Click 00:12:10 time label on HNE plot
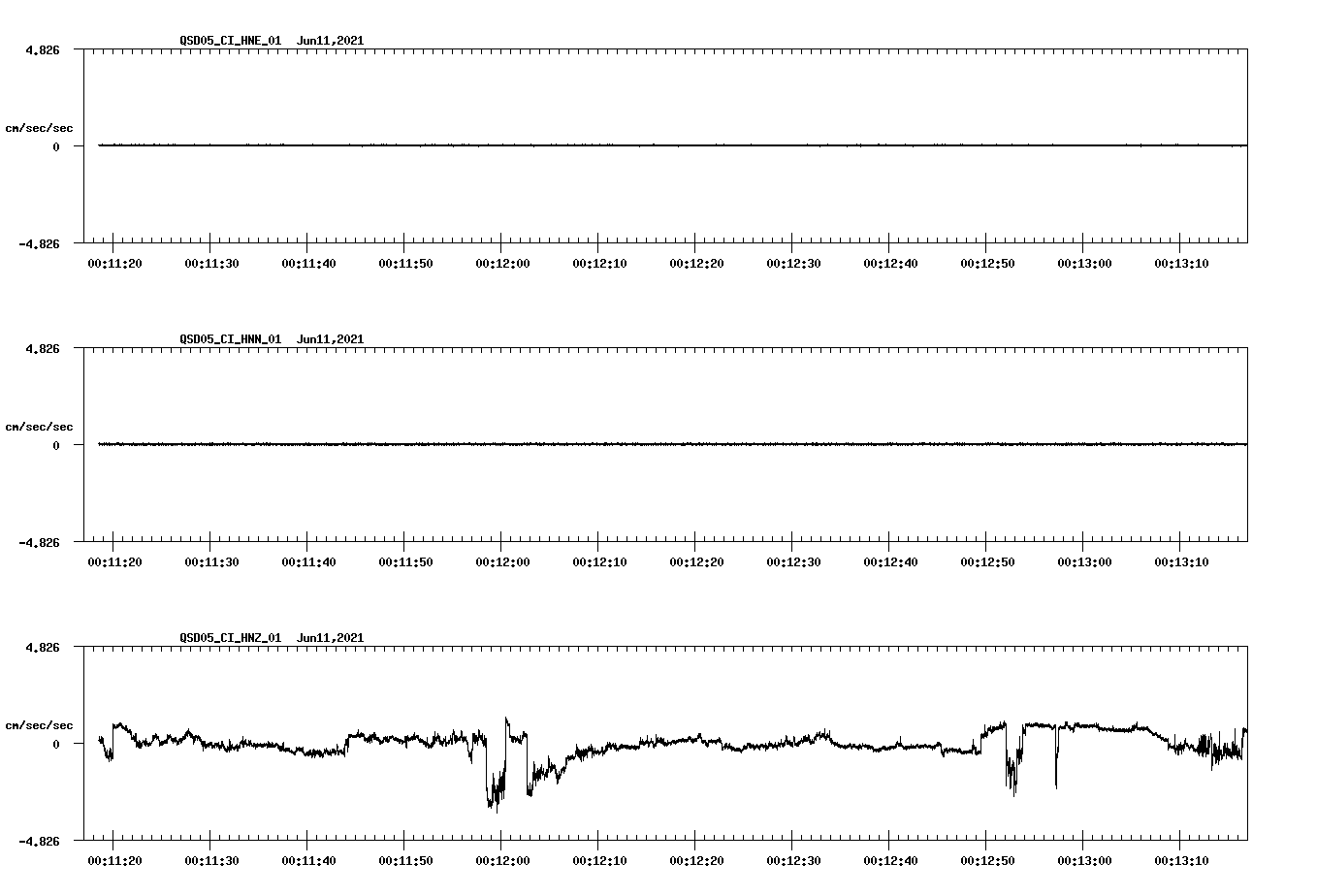Viewport: 1317px width, 896px height. (599, 264)
